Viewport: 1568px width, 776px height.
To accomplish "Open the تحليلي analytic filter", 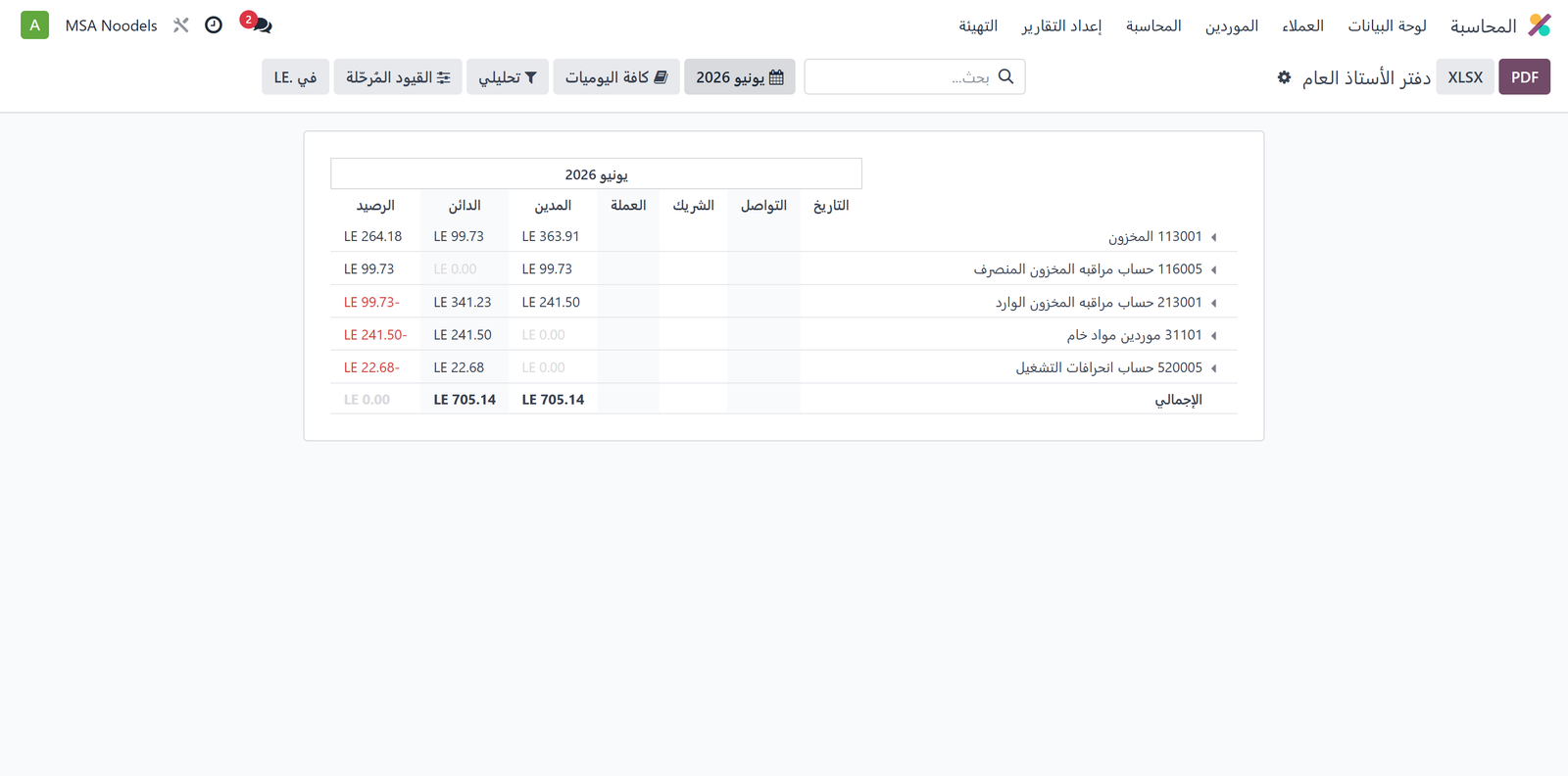I will coord(508,77).
